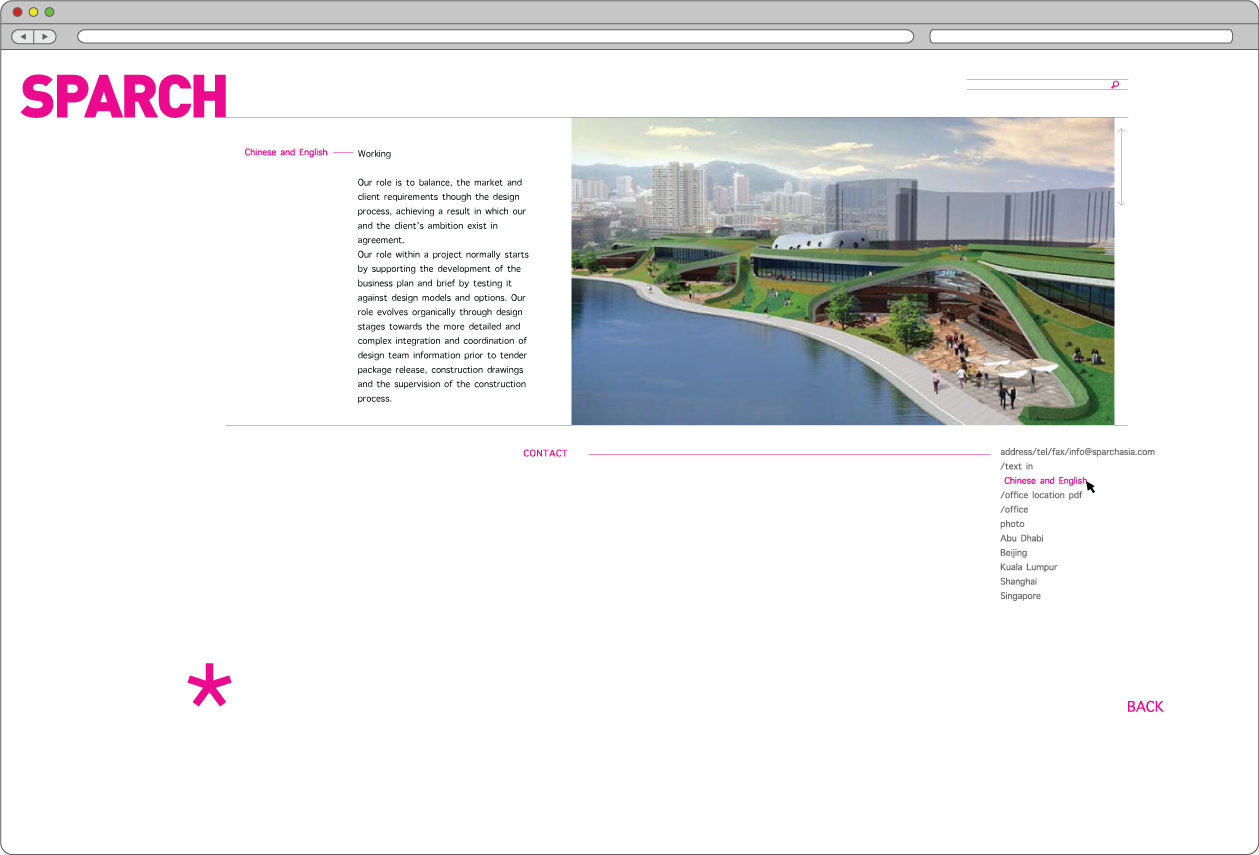Open the Shanghai office link
The height and width of the screenshot is (855, 1259).
[1018, 582]
